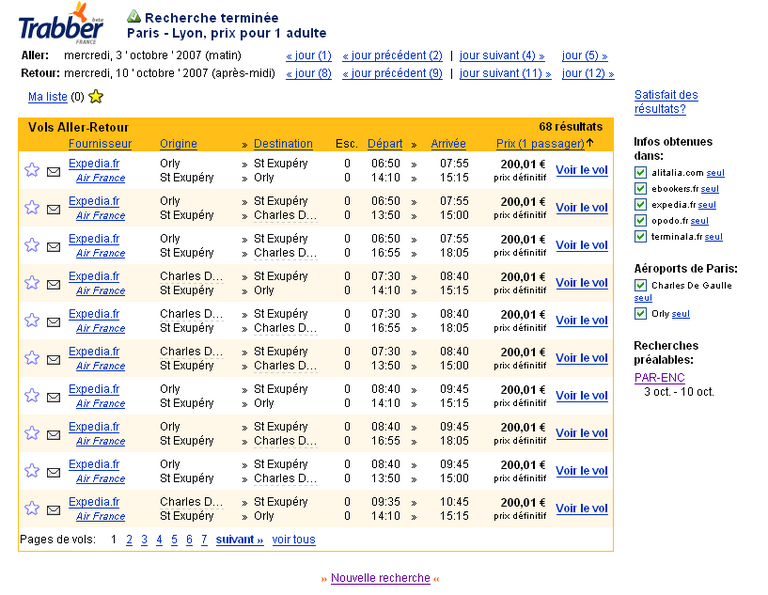Star the Orly 06:50 flight returning 14:10
Viewport: 768px width, 595px height.
click(x=32, y=170)
